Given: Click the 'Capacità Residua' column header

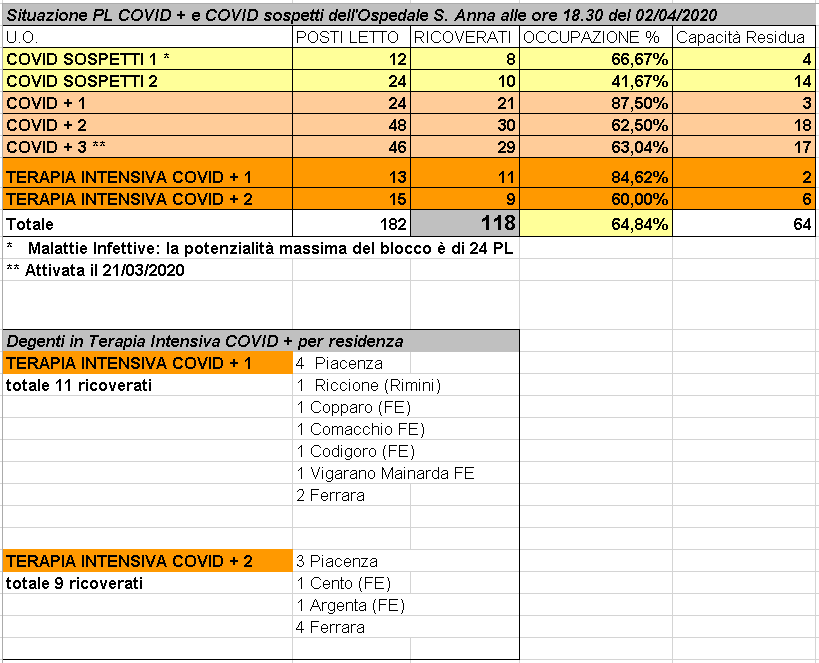Looking at the screenshot, I should pyautogui.click(x=742, y=37).
